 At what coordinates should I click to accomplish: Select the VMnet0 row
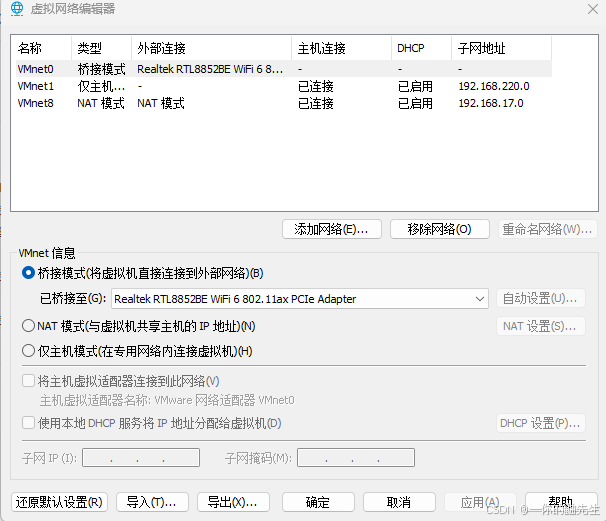pos(284,69)
